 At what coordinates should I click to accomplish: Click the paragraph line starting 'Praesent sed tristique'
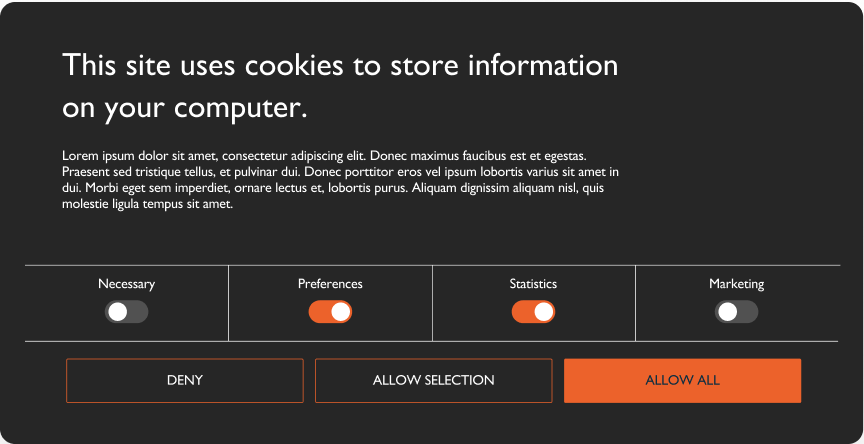pos(341,172)
